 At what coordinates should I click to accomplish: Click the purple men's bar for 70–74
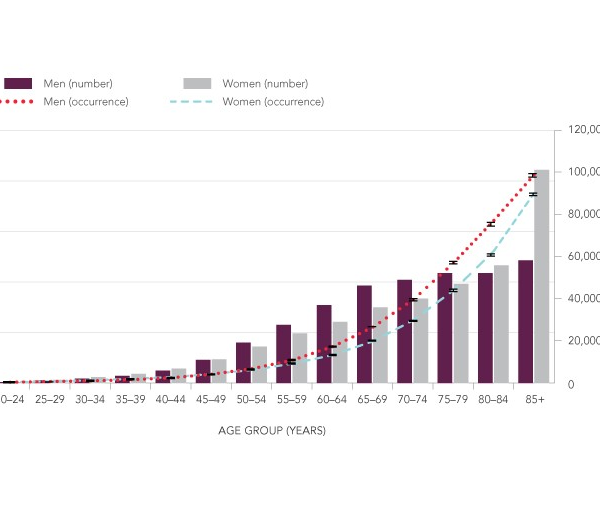click(x=405, y=331)
